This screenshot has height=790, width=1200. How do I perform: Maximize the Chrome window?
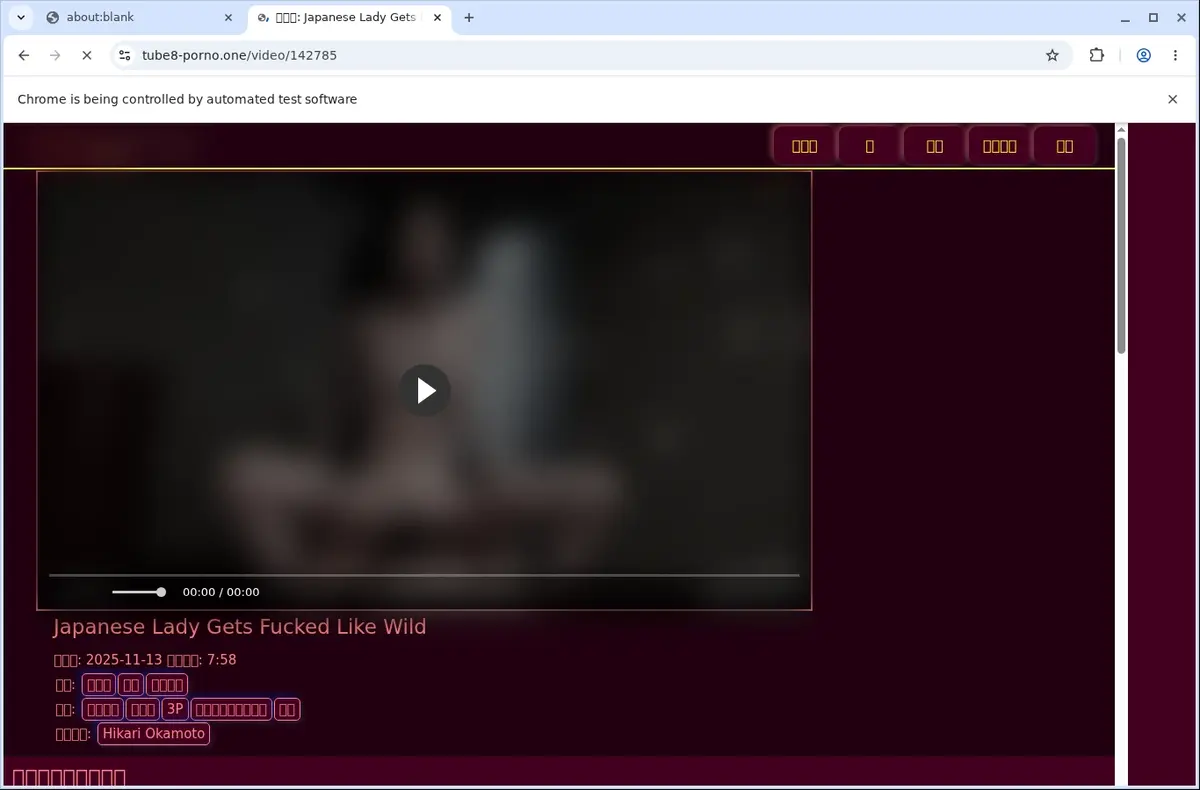coord(1153,17)
